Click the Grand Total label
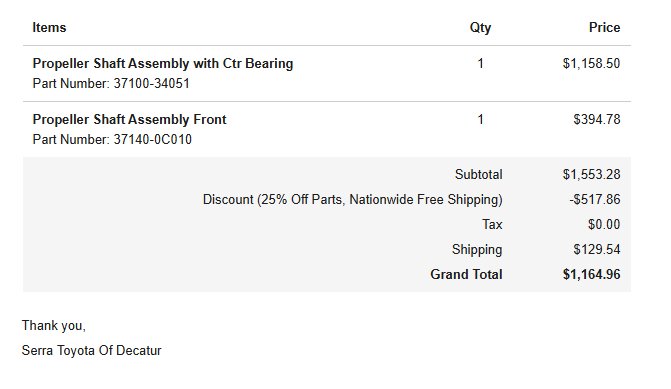Image resolution: width=671 pixels, height=389 pixels. click(x=466, y=274)
